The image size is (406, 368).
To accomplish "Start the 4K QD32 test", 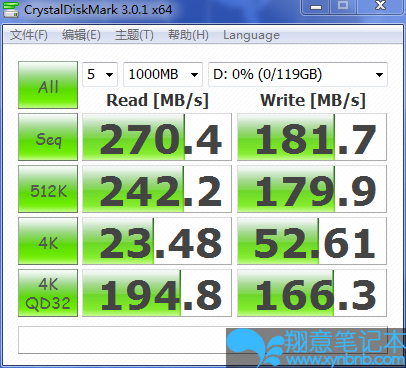I will (48, 293).
